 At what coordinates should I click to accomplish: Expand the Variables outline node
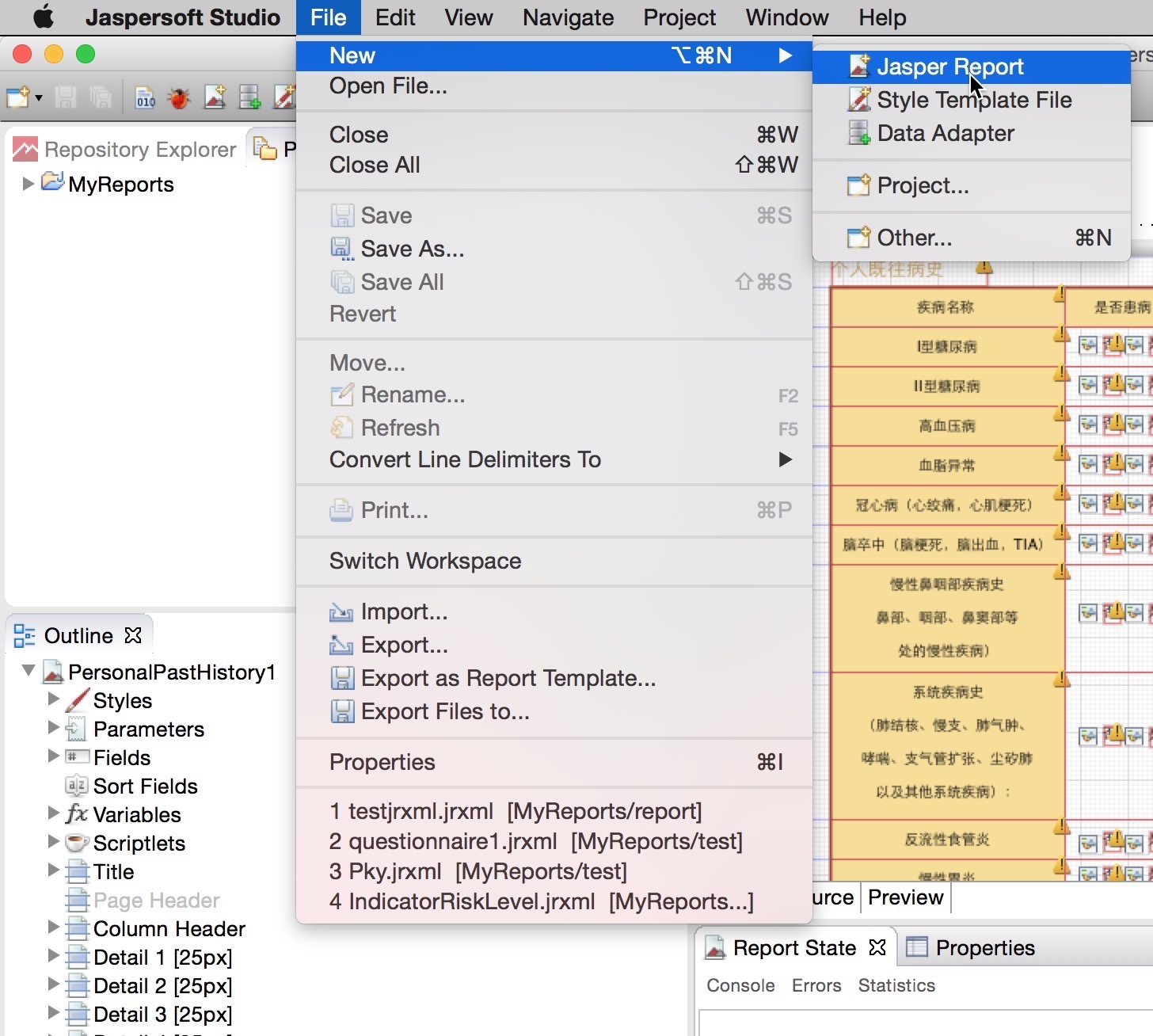click(x=54, y=813)
